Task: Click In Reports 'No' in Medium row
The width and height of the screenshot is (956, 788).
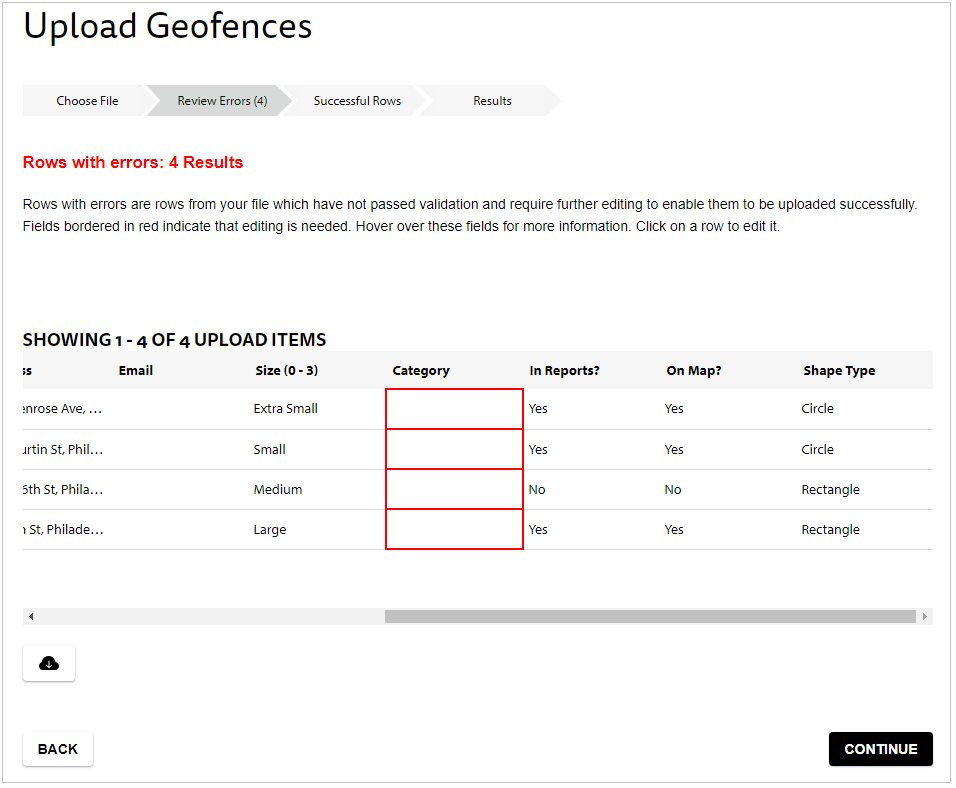Action: (x=537, y=490)
